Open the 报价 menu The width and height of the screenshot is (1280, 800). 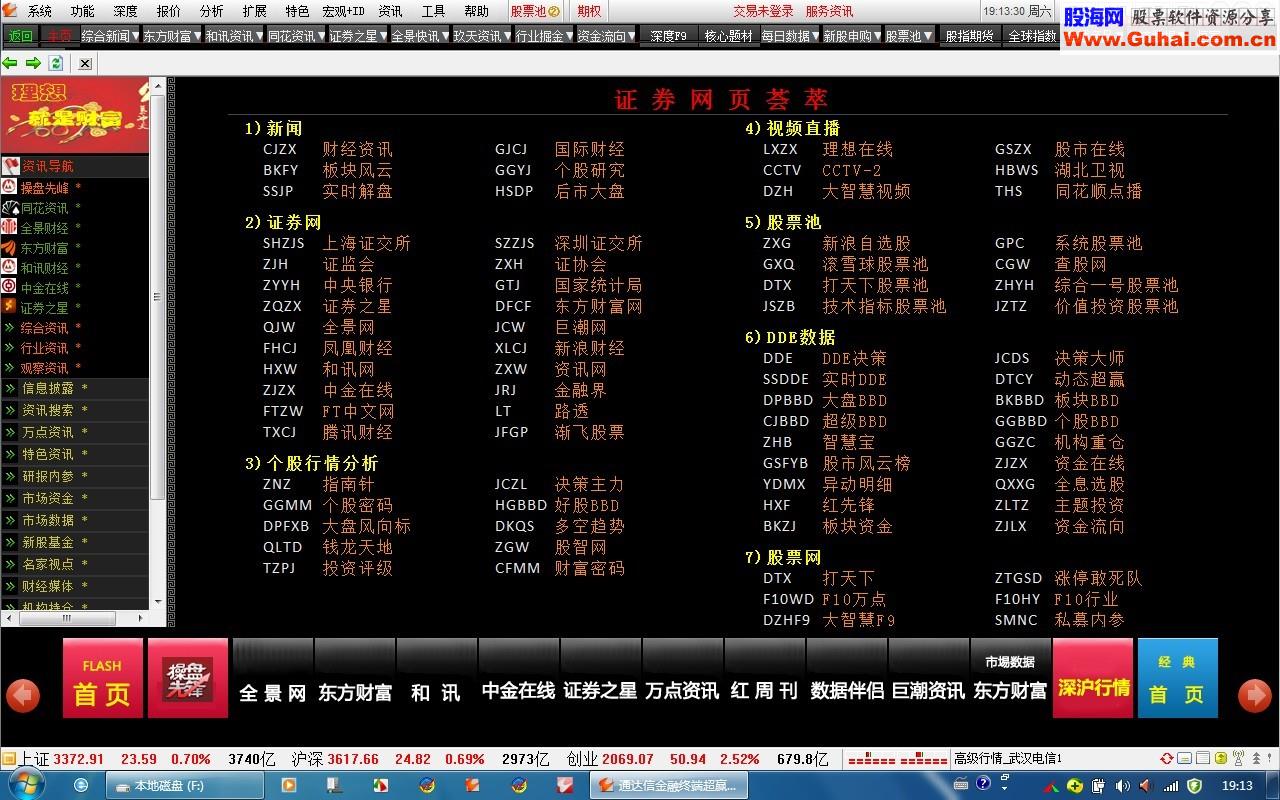pyautogui.click(x=168, y=11)
